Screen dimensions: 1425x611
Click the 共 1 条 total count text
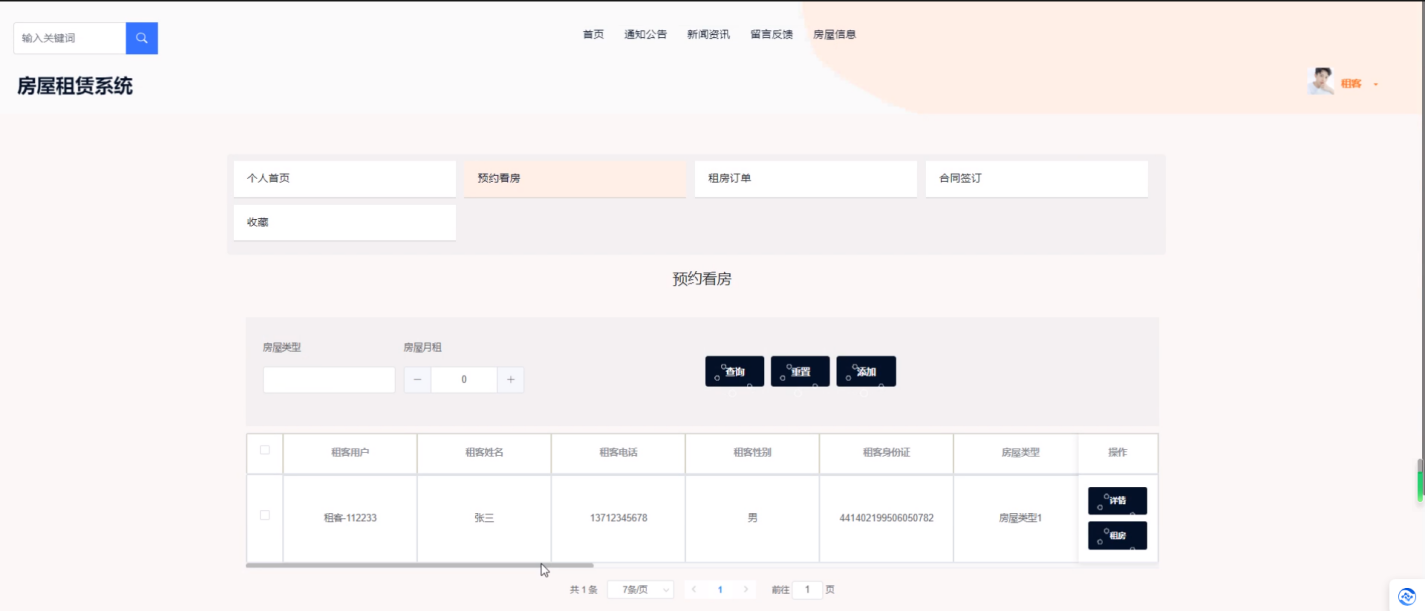583,590
